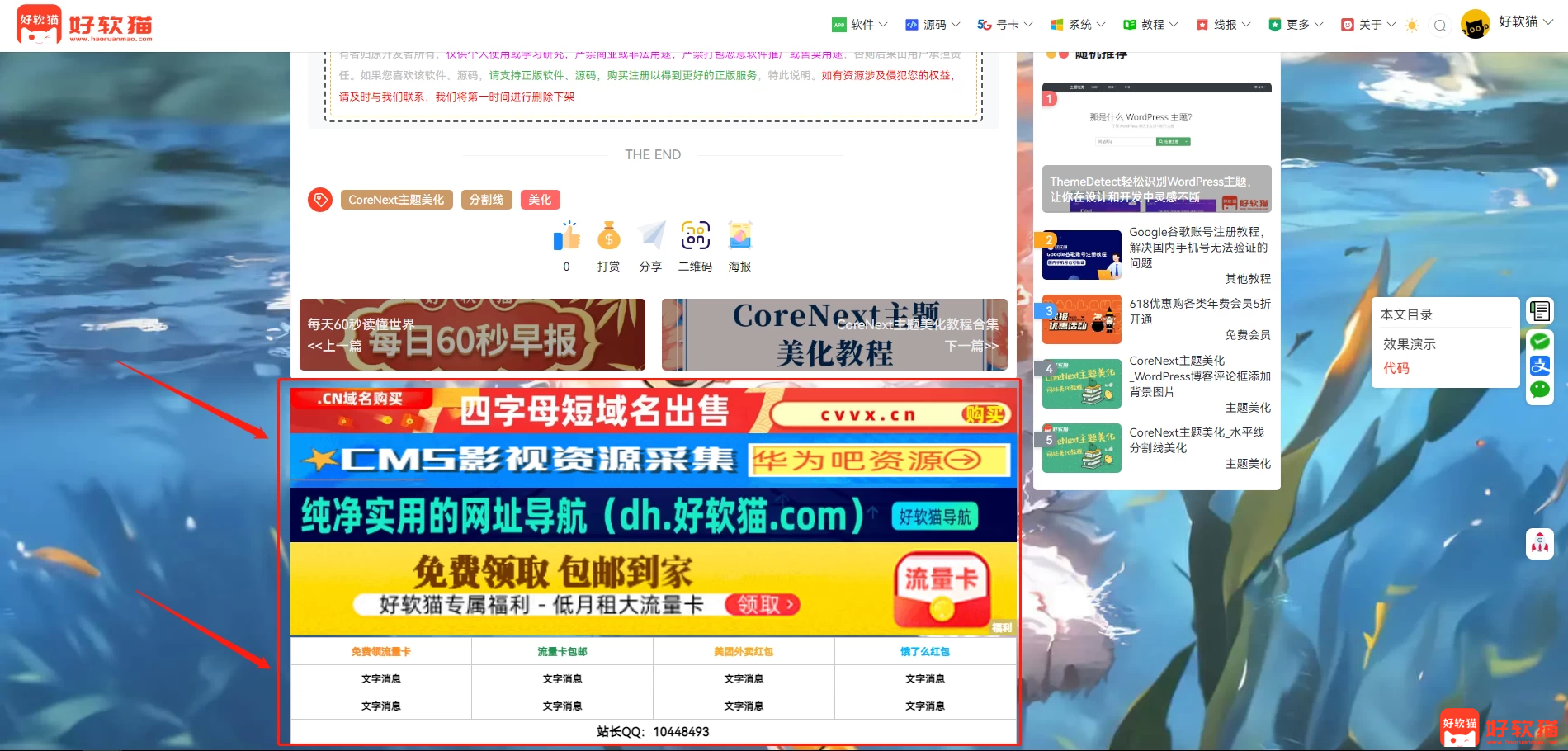The image size is (1568, 751).
Task: Open the 流量卡包邮 link
Action: click(x=562, y=652)
